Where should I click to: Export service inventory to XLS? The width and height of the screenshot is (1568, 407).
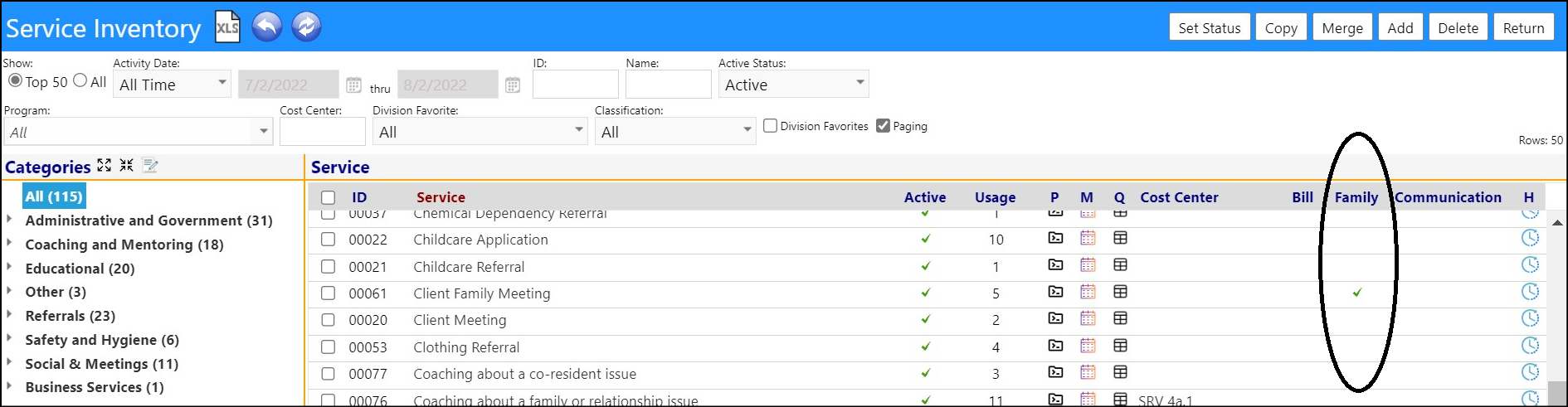click(x=227, y=27)
